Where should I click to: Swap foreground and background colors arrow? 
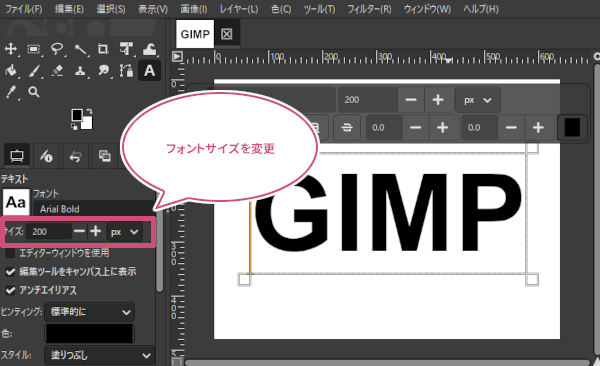click(x=89, y=111)
